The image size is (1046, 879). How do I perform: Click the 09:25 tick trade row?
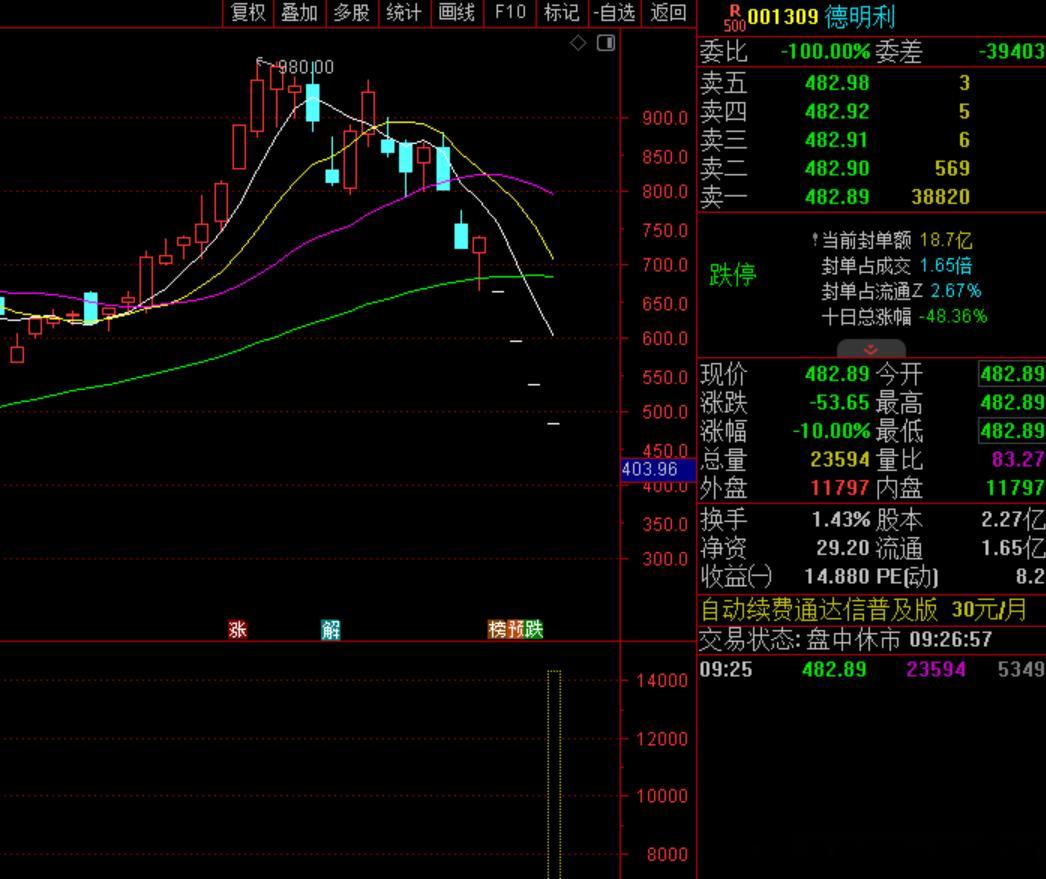(872, 669)
